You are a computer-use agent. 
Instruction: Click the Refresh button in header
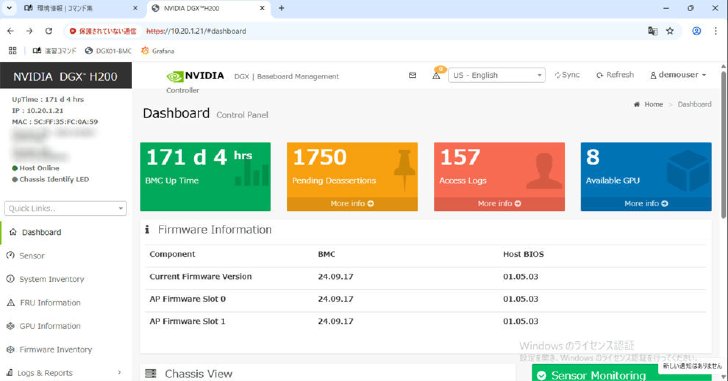[615, 75]
